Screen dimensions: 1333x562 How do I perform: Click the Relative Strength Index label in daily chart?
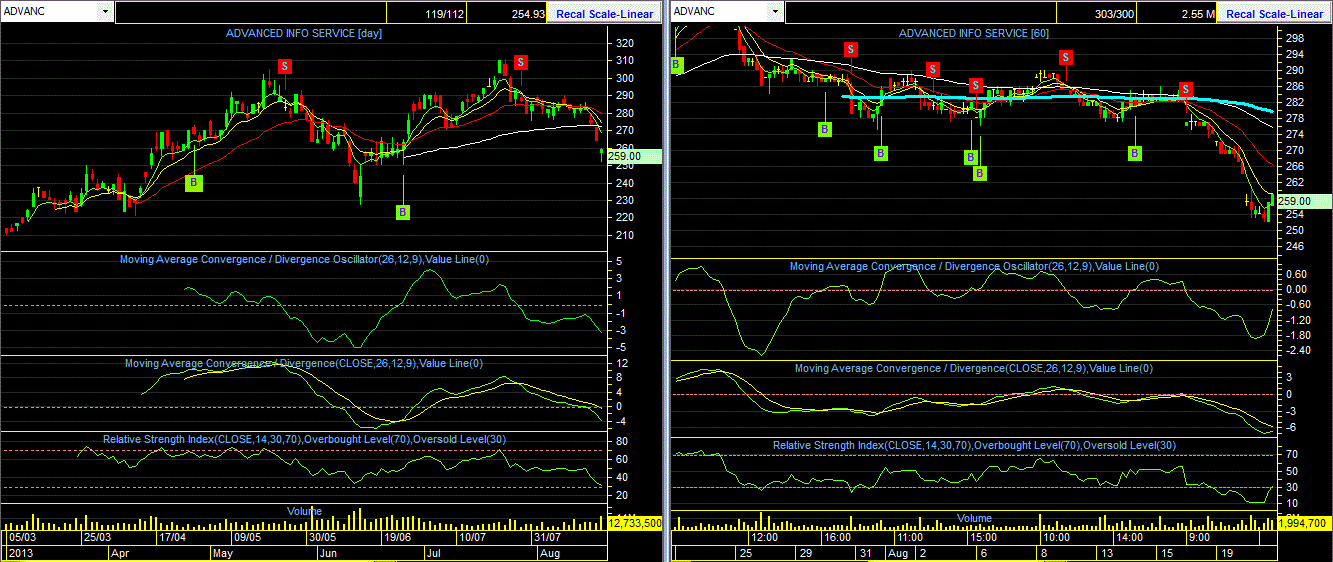(x=304, y=439)
